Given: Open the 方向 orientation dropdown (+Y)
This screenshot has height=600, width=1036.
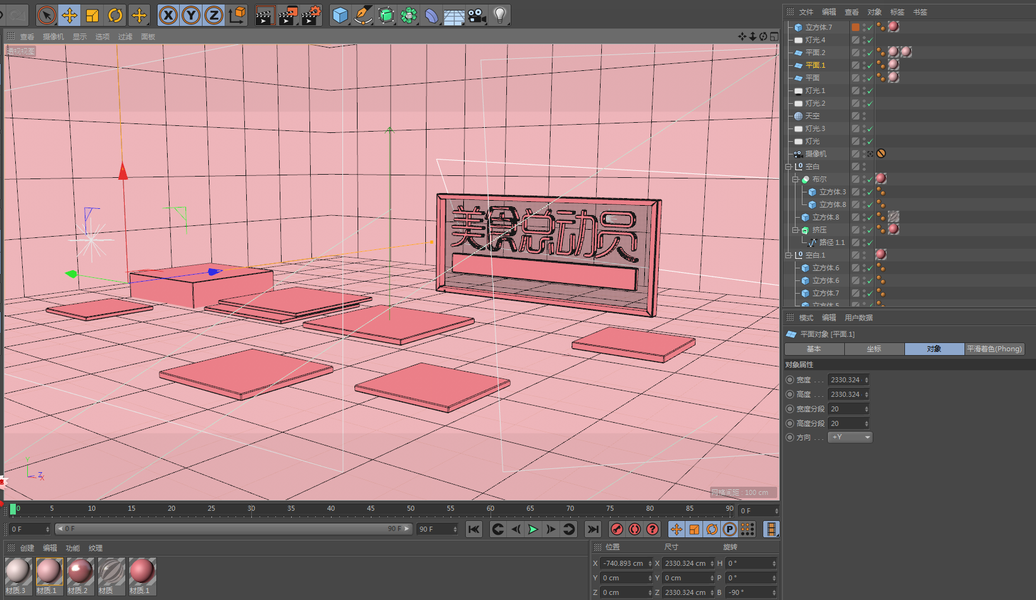Looking at the screenshot, I should [850, 437].
